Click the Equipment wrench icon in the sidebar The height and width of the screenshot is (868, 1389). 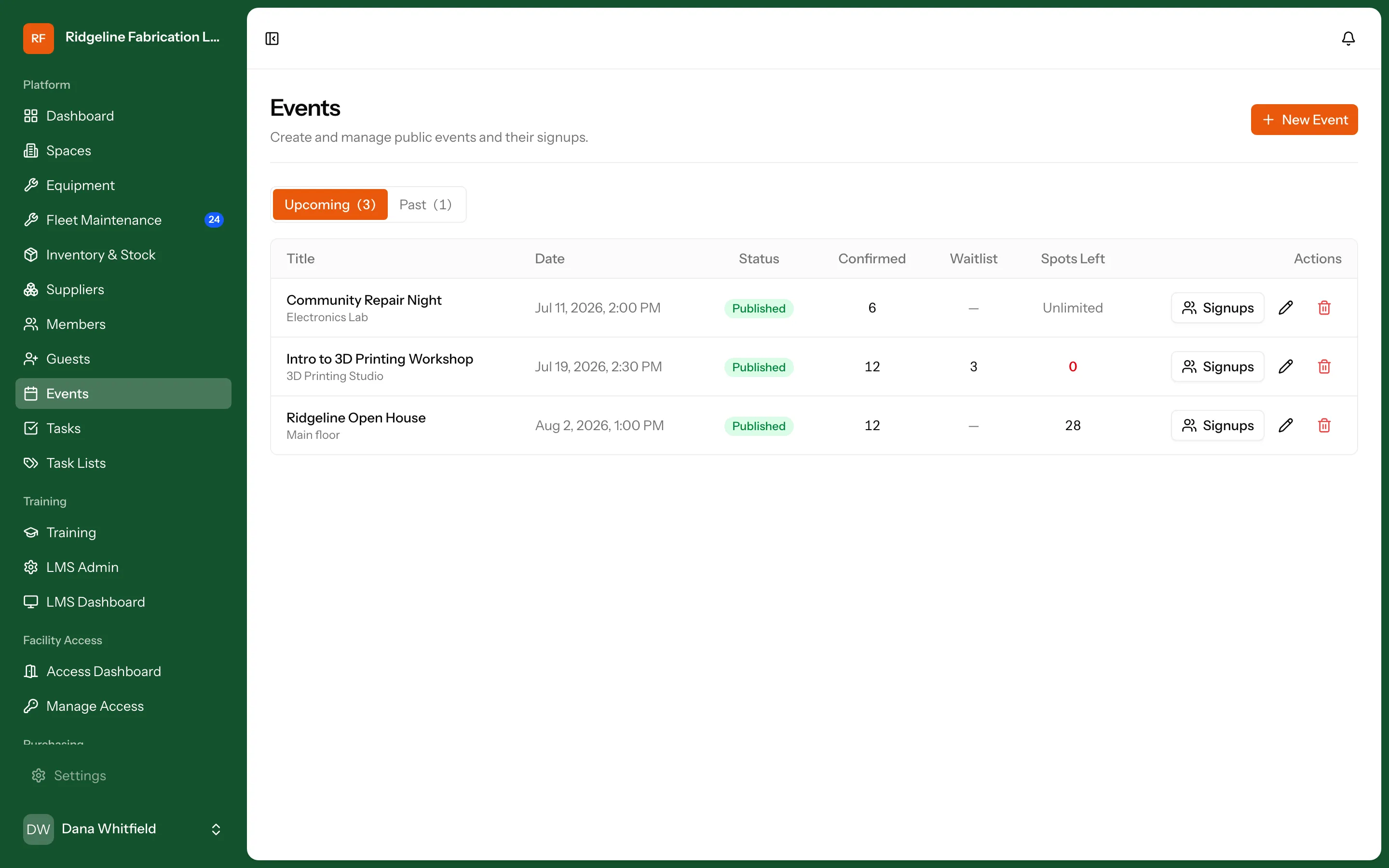[31, 186]
